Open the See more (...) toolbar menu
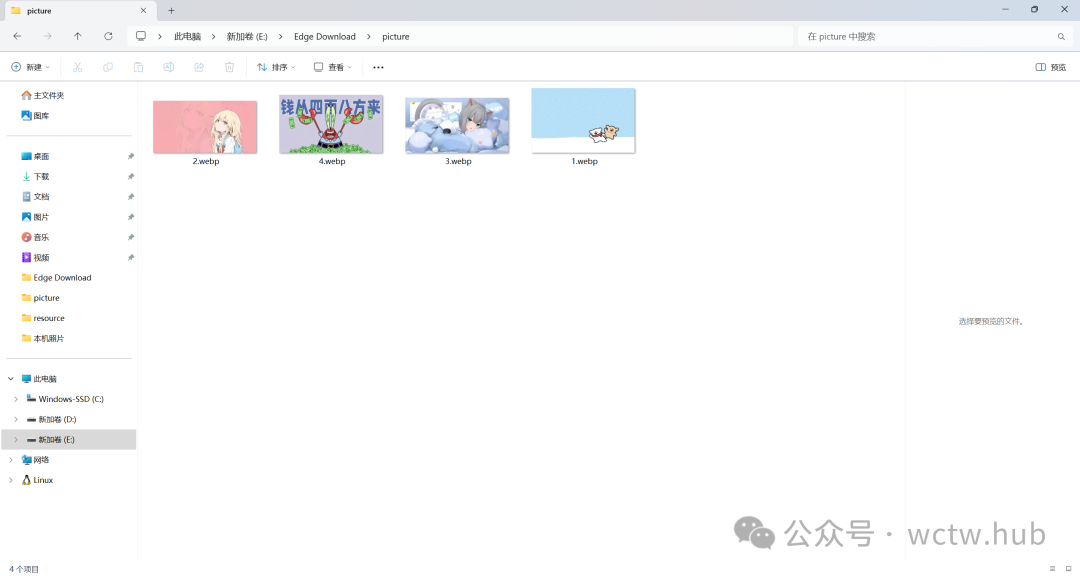The height and width of the screenshot is (577, 1080). (x=377, y=67)
